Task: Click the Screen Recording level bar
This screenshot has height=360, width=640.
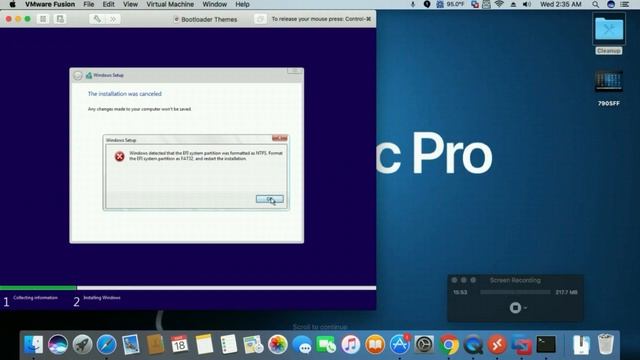Action: 515,292
